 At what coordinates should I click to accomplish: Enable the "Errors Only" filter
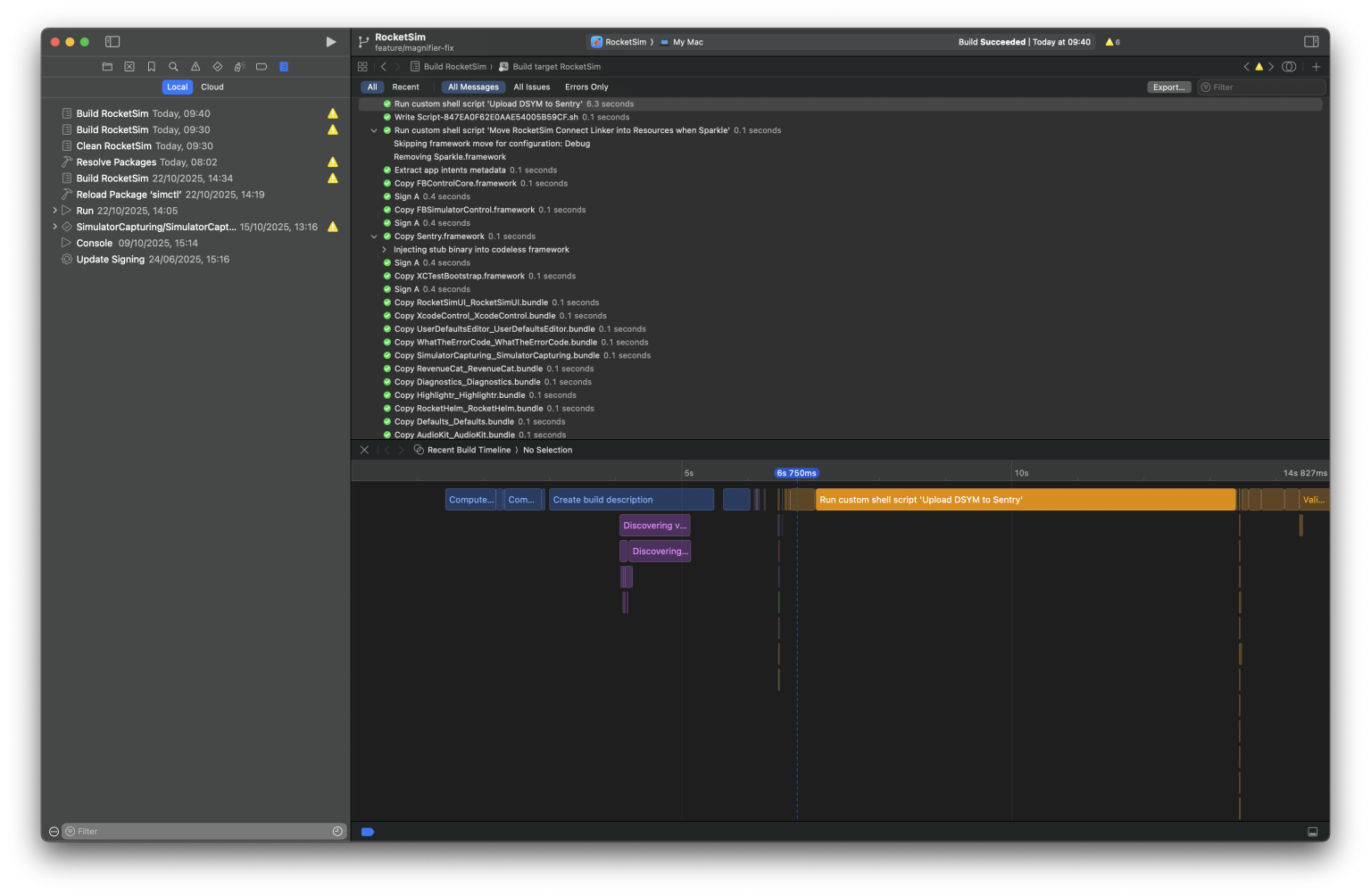pyautogui.click(x=586, y=87)
